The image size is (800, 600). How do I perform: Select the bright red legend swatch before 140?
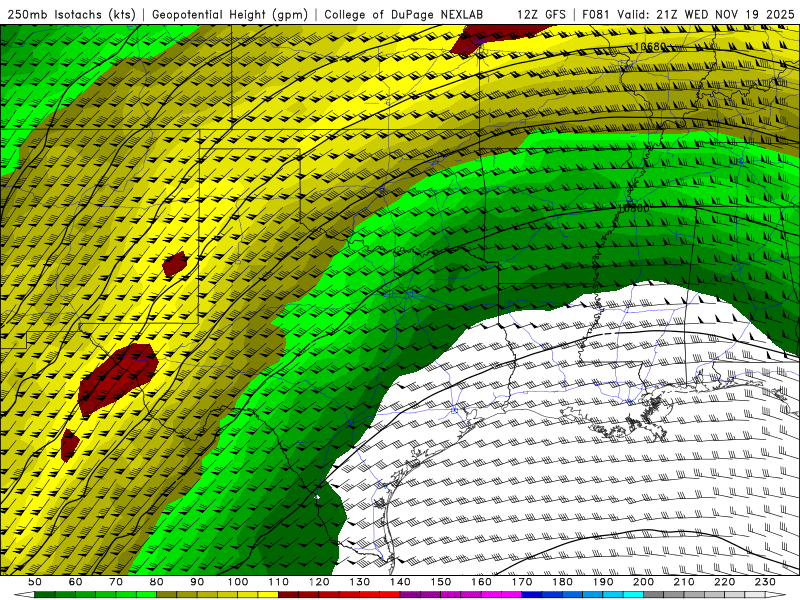(390, 596)
